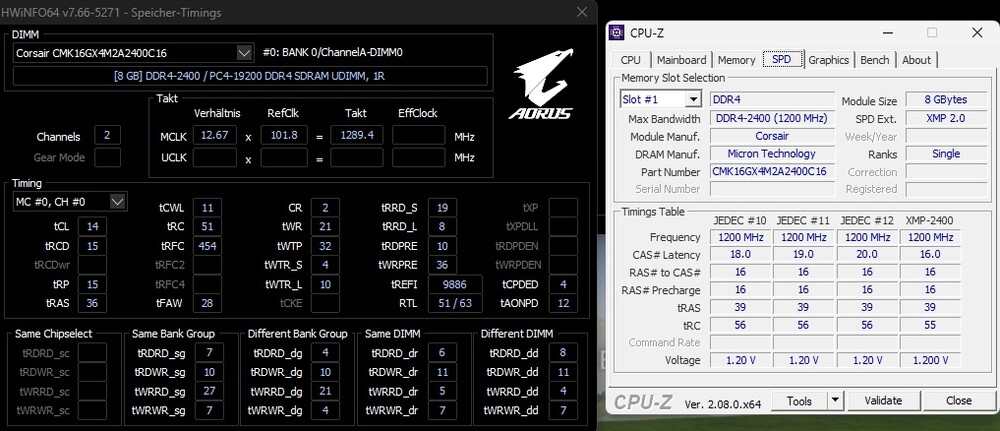Click the Tools button in CPU-Z
The image size is (1000, 431).
click(799, 400)
